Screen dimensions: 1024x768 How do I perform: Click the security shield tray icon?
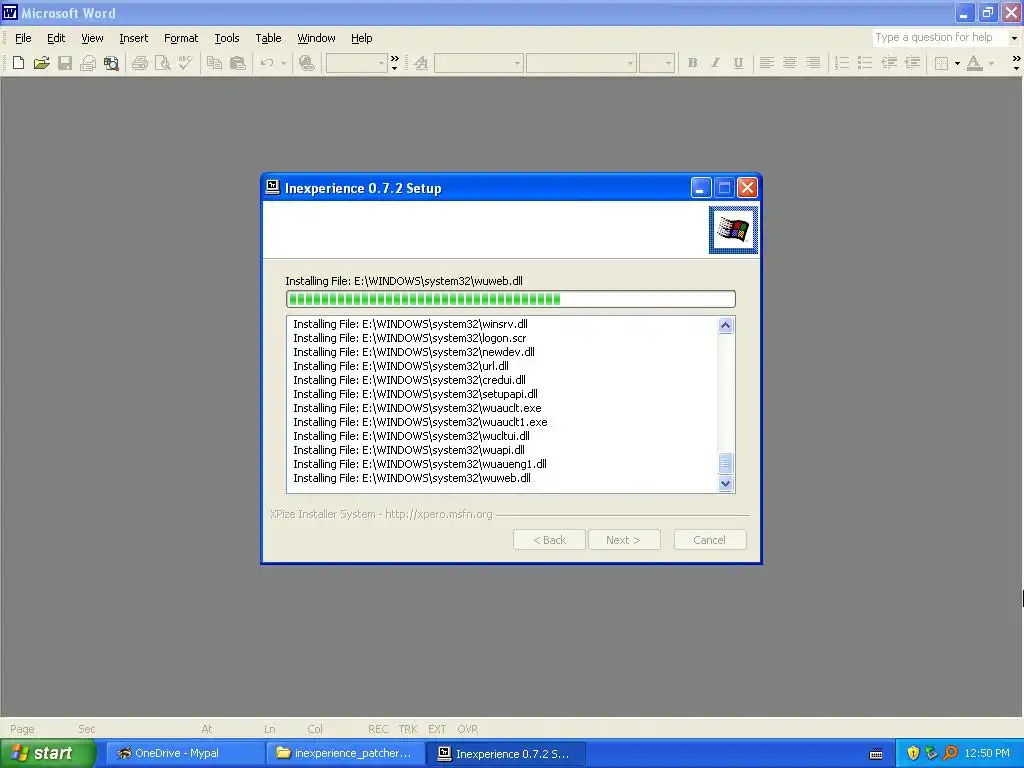pyautogui.click(x=913, y=753)
